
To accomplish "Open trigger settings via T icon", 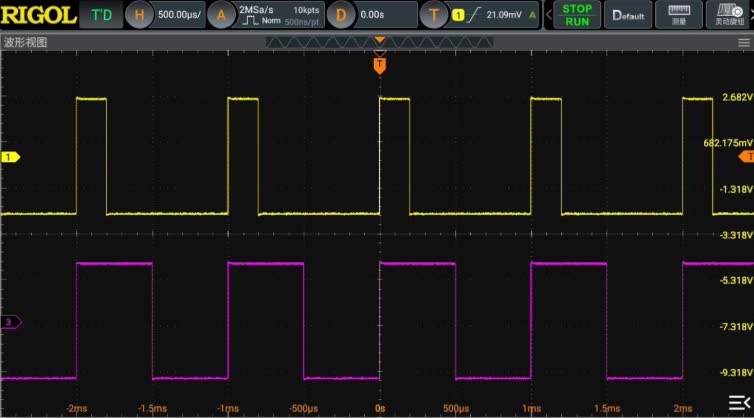I will 434,15.
